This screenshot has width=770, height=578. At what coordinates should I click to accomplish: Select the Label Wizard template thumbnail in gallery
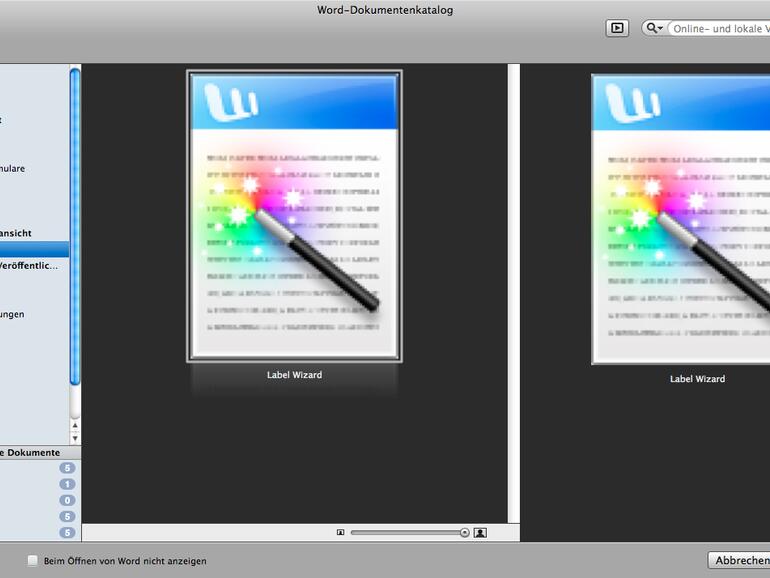pos(294,216)
